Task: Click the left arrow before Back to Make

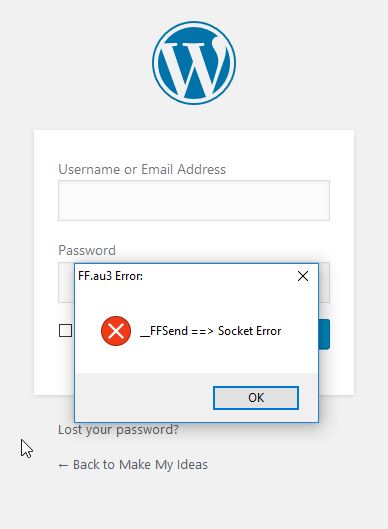Action: (63, 466)
